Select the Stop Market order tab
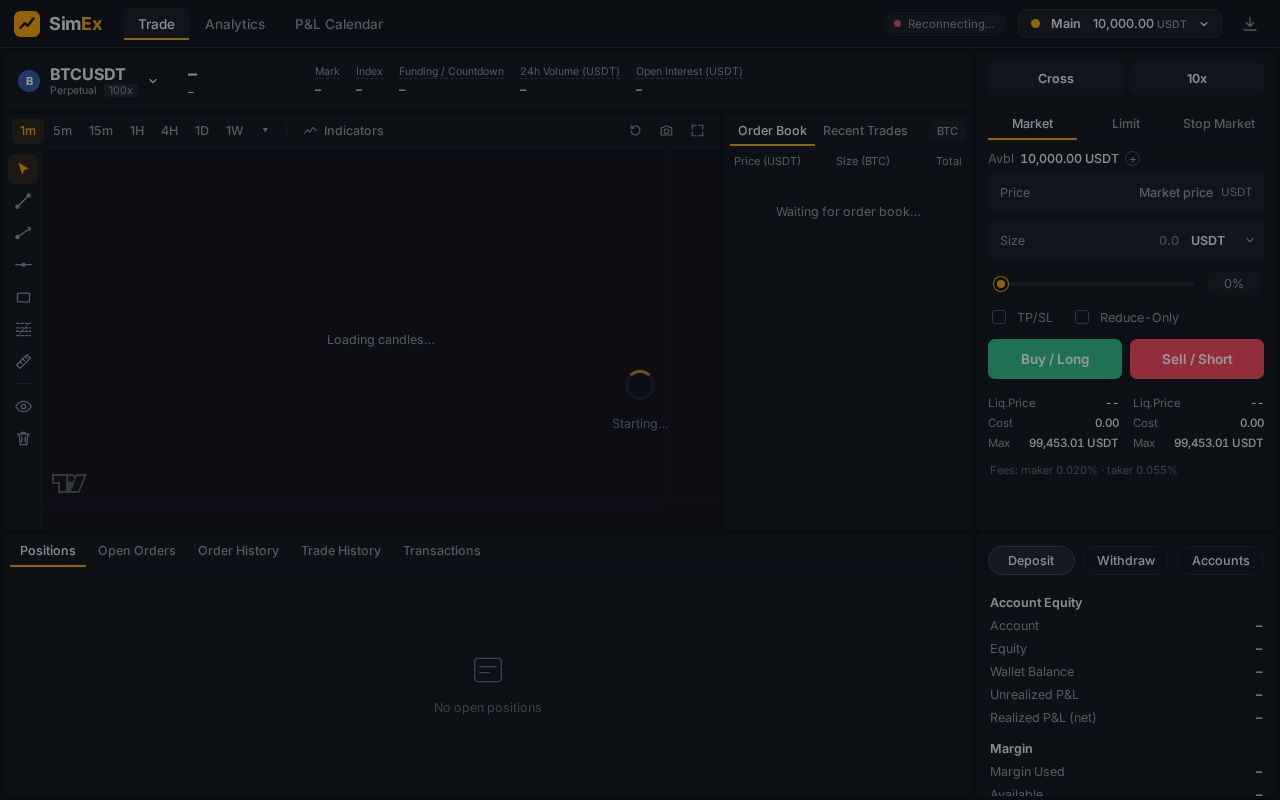 [x=1219, y=124]
